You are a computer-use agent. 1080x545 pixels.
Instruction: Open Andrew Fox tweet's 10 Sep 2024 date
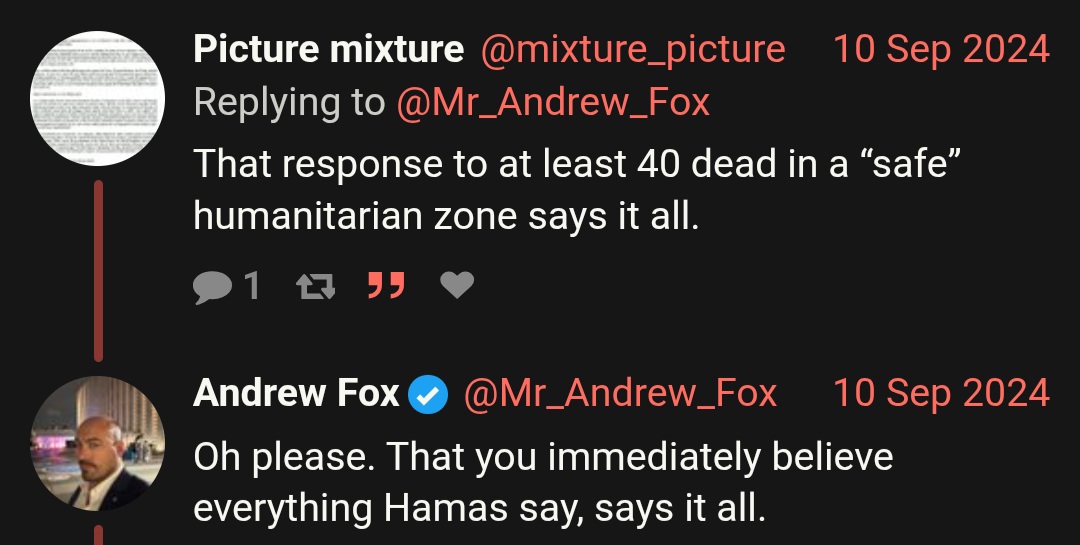[942, 393]
